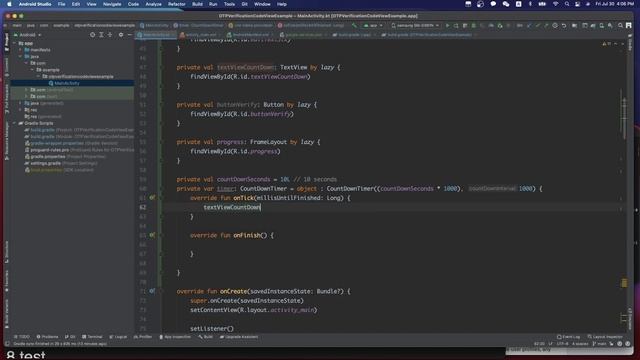The width and height of the screenshot is (640, 360).
Task: Open macOS Spotlight search in menu bar
Action: click(567, 4)
